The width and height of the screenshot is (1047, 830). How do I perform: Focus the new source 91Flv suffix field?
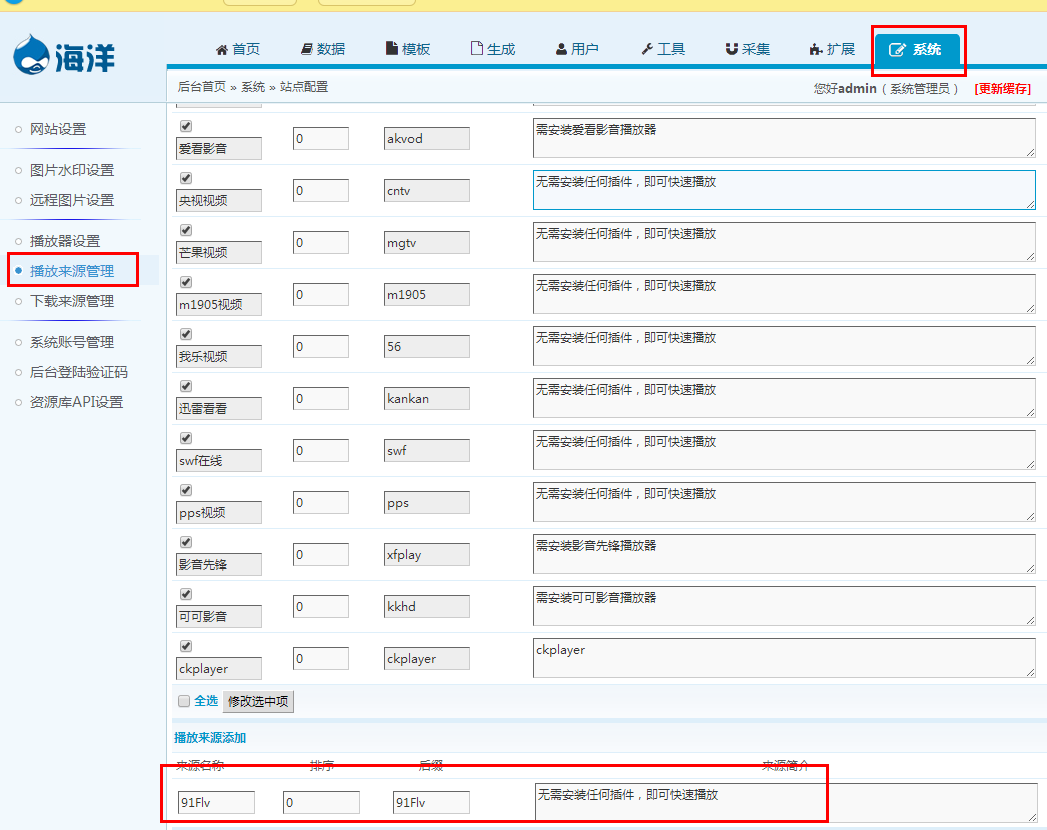pos(431,803)
